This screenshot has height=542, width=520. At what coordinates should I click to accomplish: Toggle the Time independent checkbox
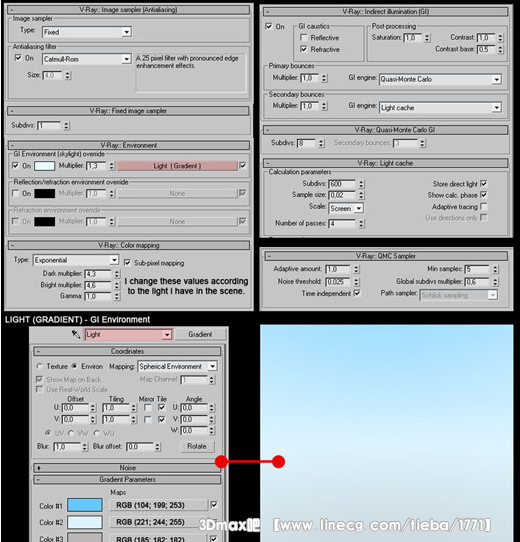357,293
